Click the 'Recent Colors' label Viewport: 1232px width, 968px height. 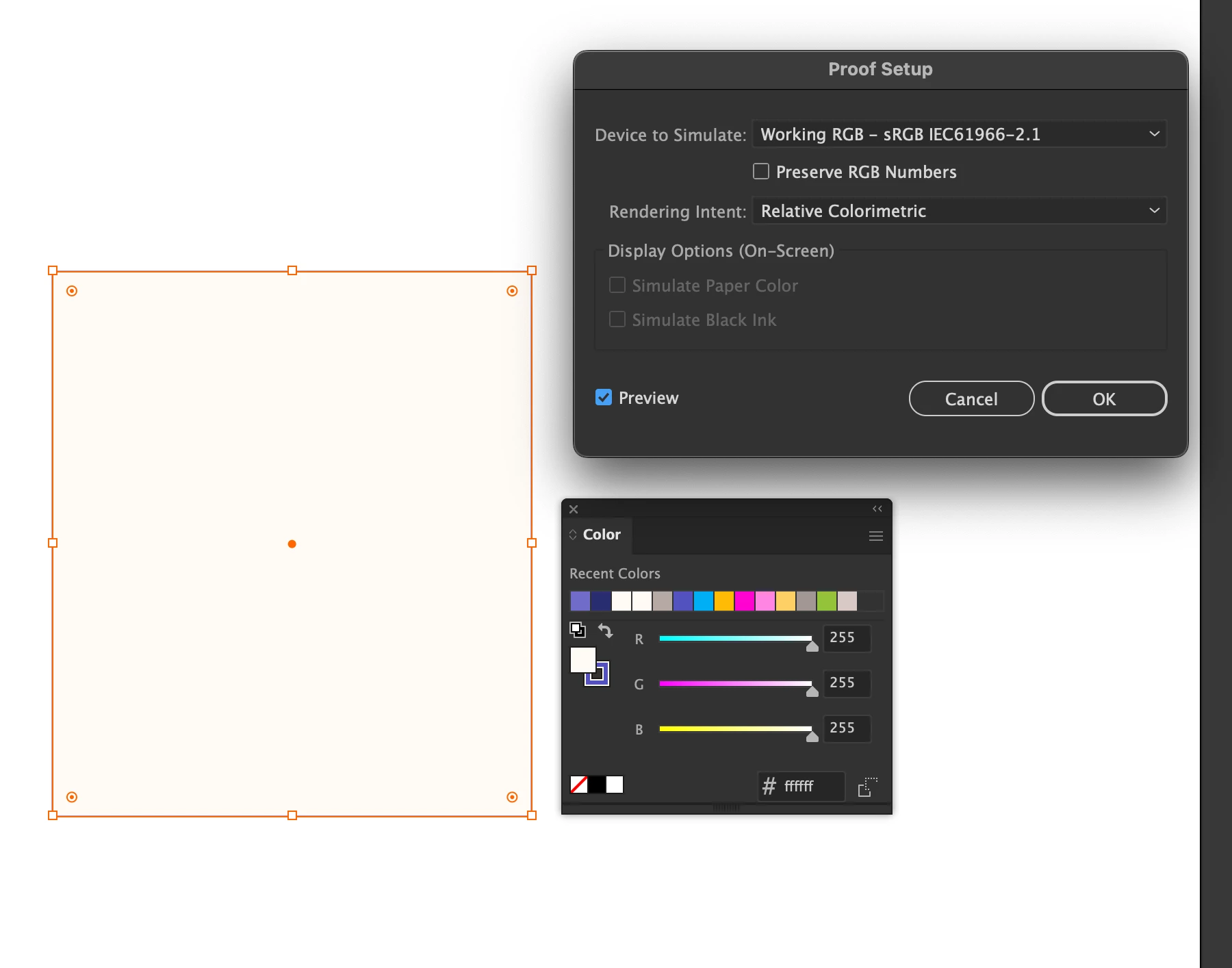[615, 574]
